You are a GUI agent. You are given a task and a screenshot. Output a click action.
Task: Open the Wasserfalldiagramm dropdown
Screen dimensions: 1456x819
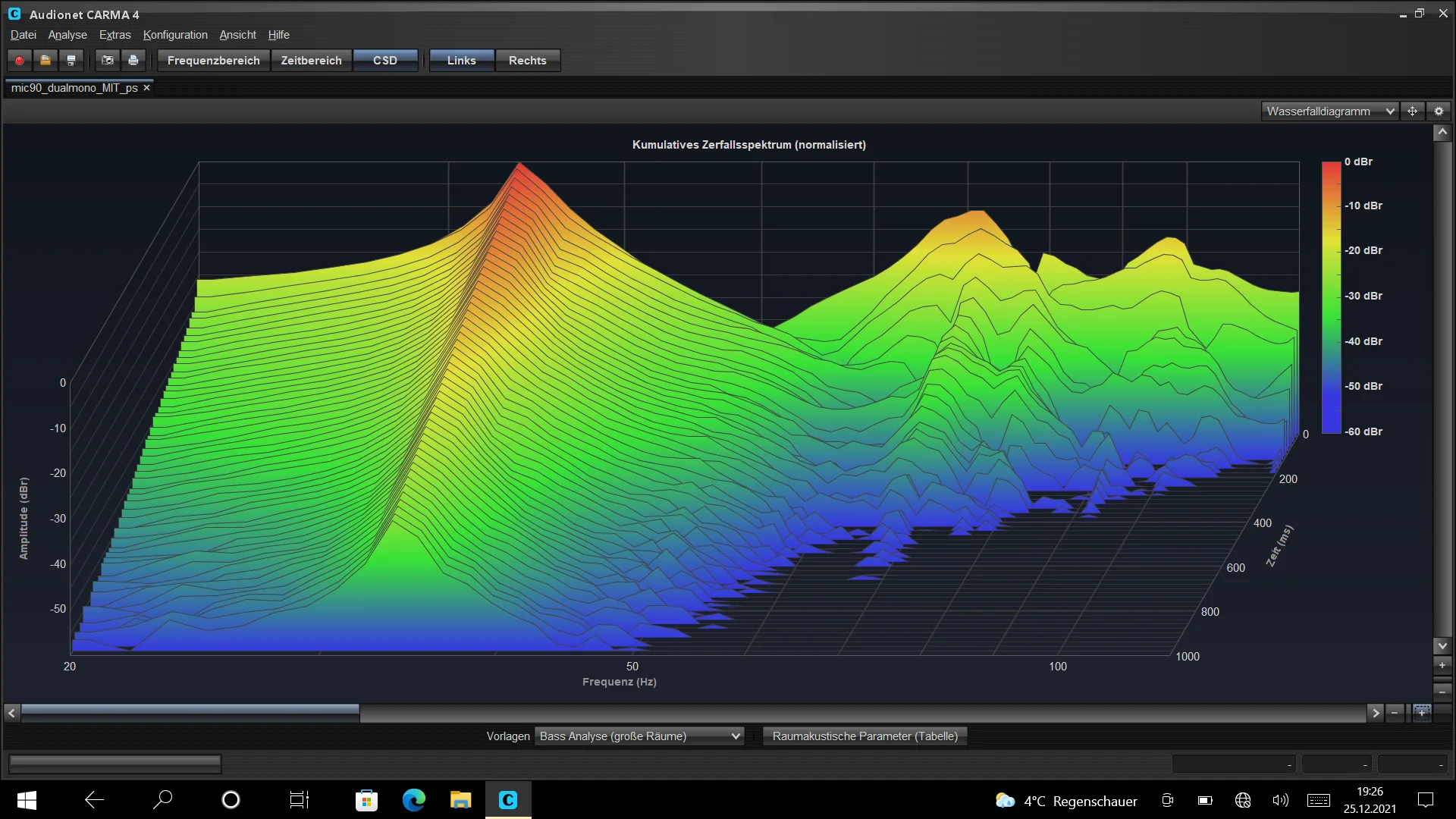point(1330,111)
